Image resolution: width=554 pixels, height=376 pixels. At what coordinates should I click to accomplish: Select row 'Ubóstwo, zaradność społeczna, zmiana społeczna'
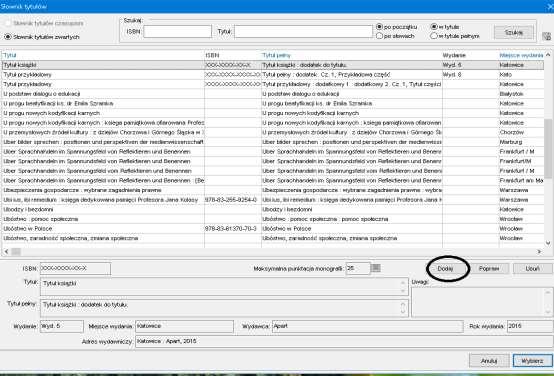pyautogui.click(x=272, y=238)
